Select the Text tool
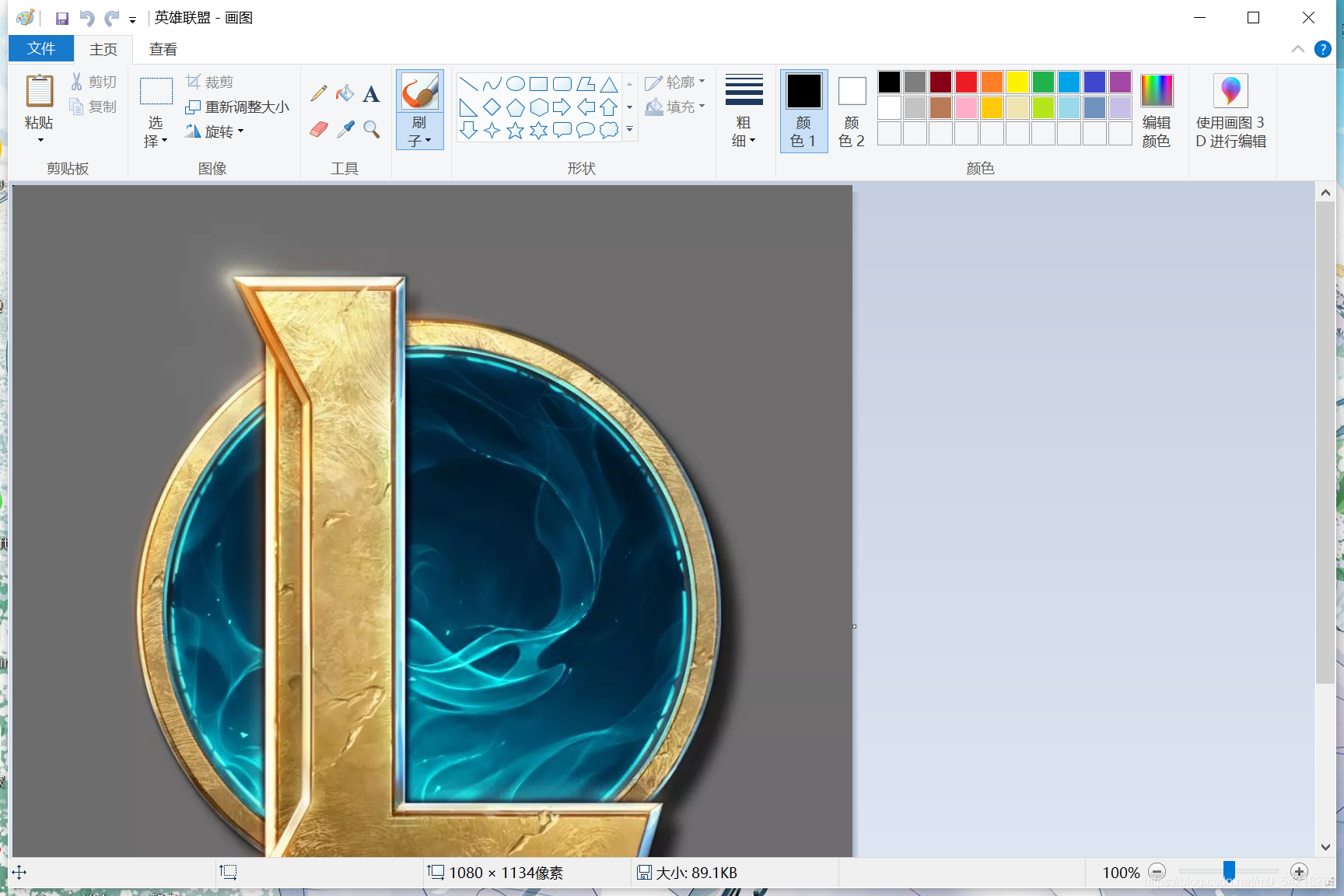 tap(372, 94)
